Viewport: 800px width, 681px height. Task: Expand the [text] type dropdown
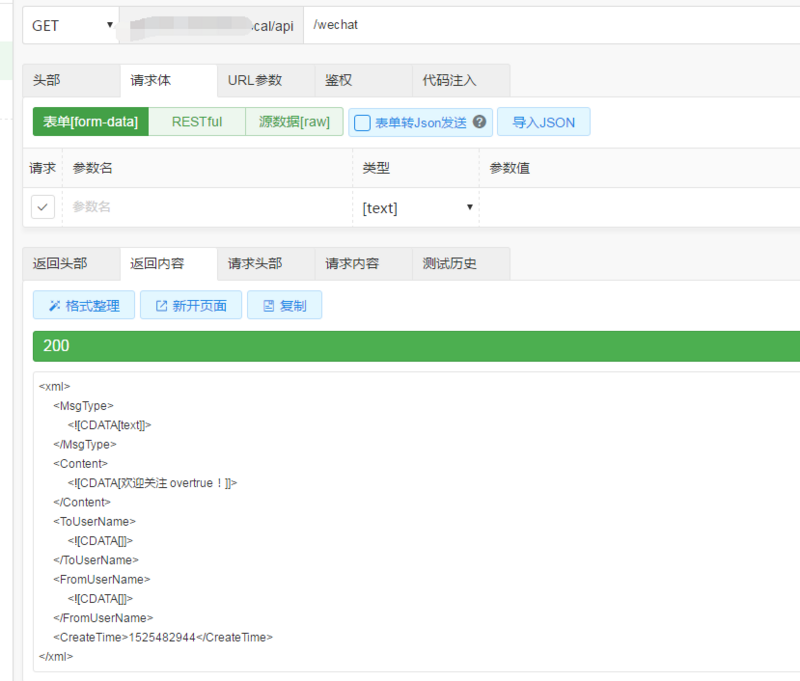click(416, 208)
